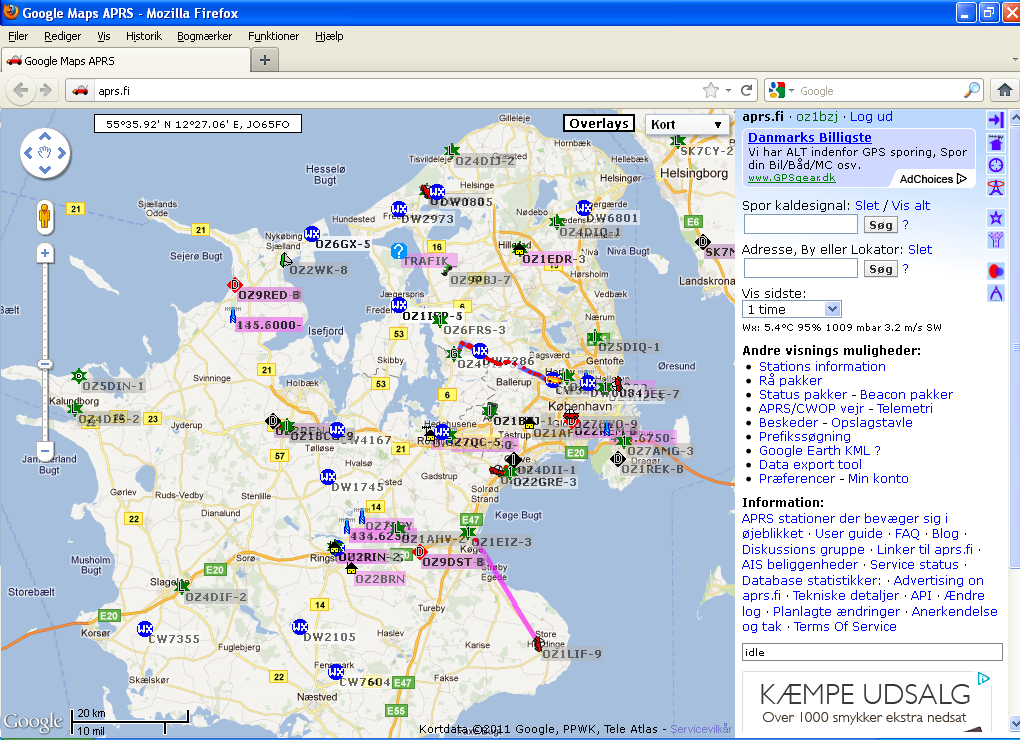The height and width of the screenshot is (740, 1020).
Task: Open the Rå pakker link
Action: click(790, 381)
